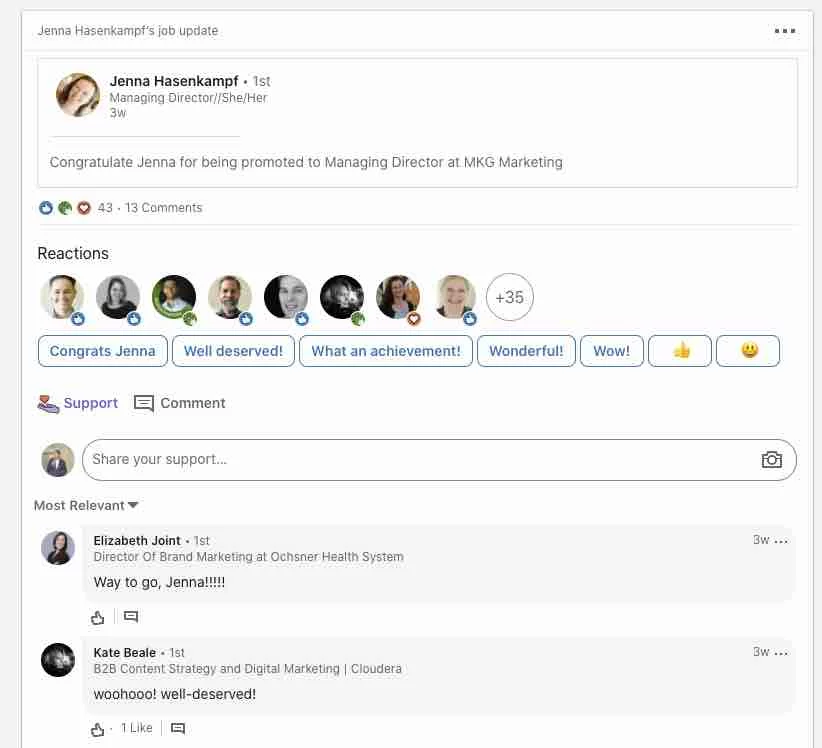Open Jenna Hasenkampf's profile photo

[x=78, y=95]
